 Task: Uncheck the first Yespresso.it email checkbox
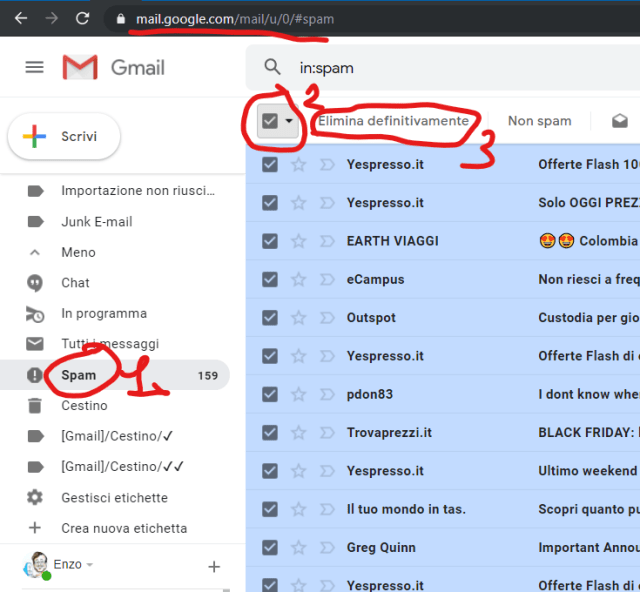tap(270, 164)
